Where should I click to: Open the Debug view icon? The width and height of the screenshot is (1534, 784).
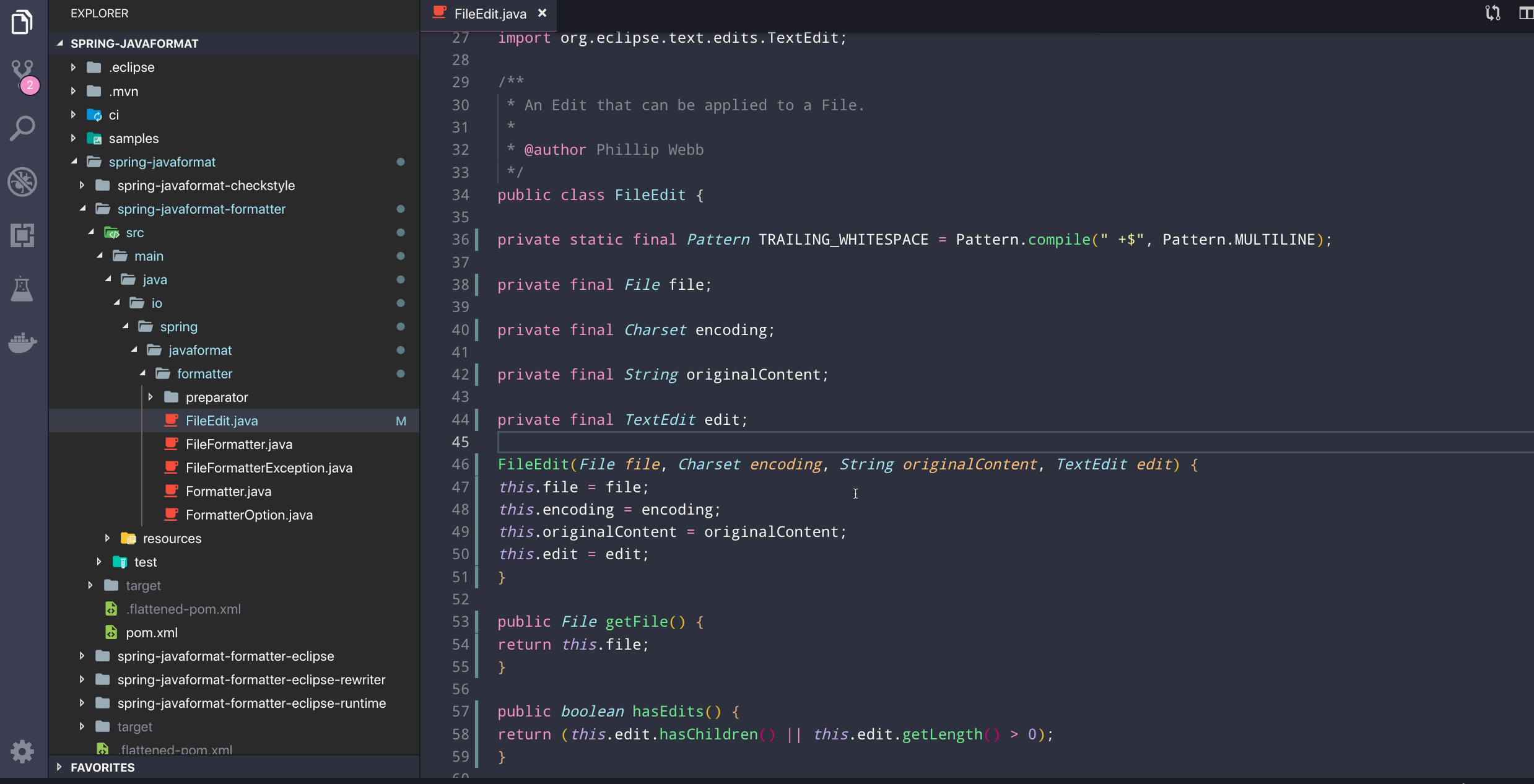23,182
